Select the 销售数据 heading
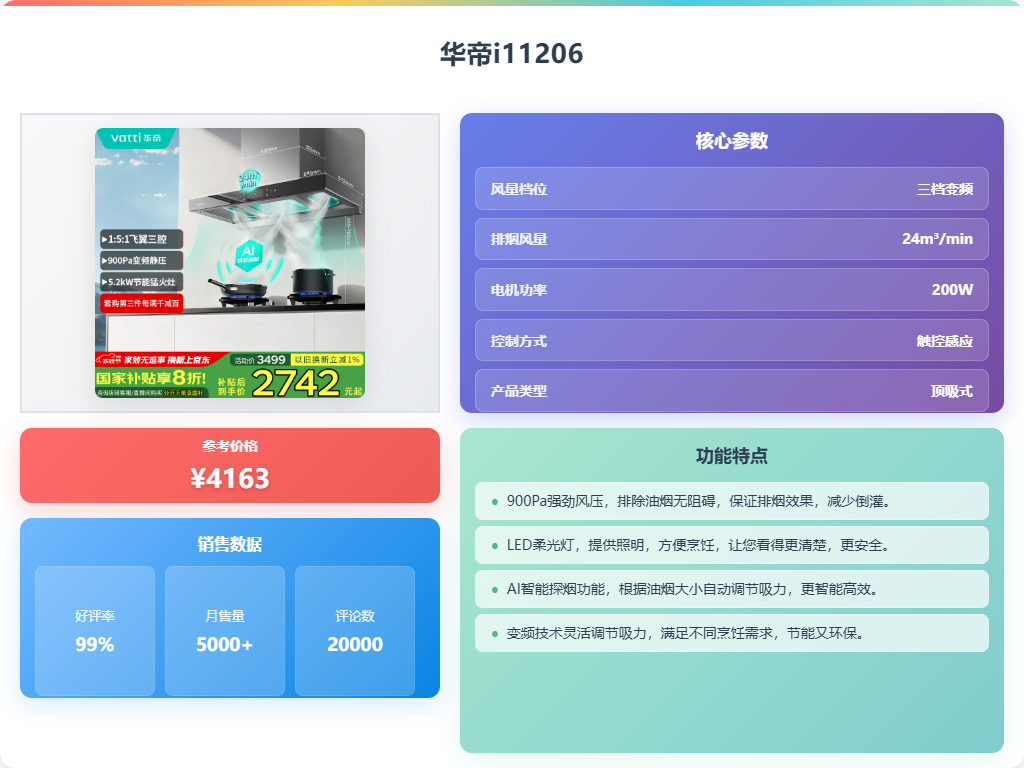Image resolution: width=1024 pixels, height=768 pixels. pos(230,544)
